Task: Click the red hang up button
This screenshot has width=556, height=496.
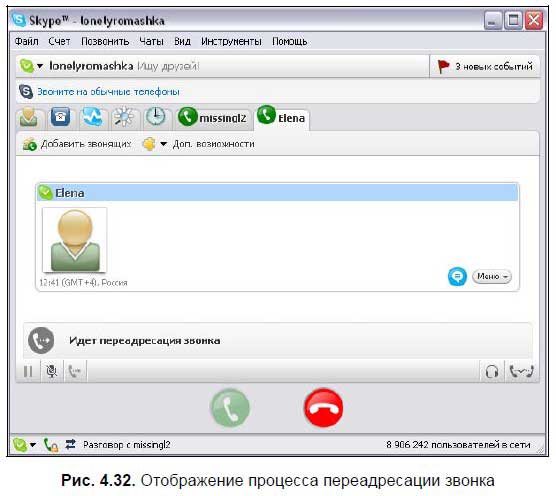Action: pyautogui.click(x=323, y=408)
